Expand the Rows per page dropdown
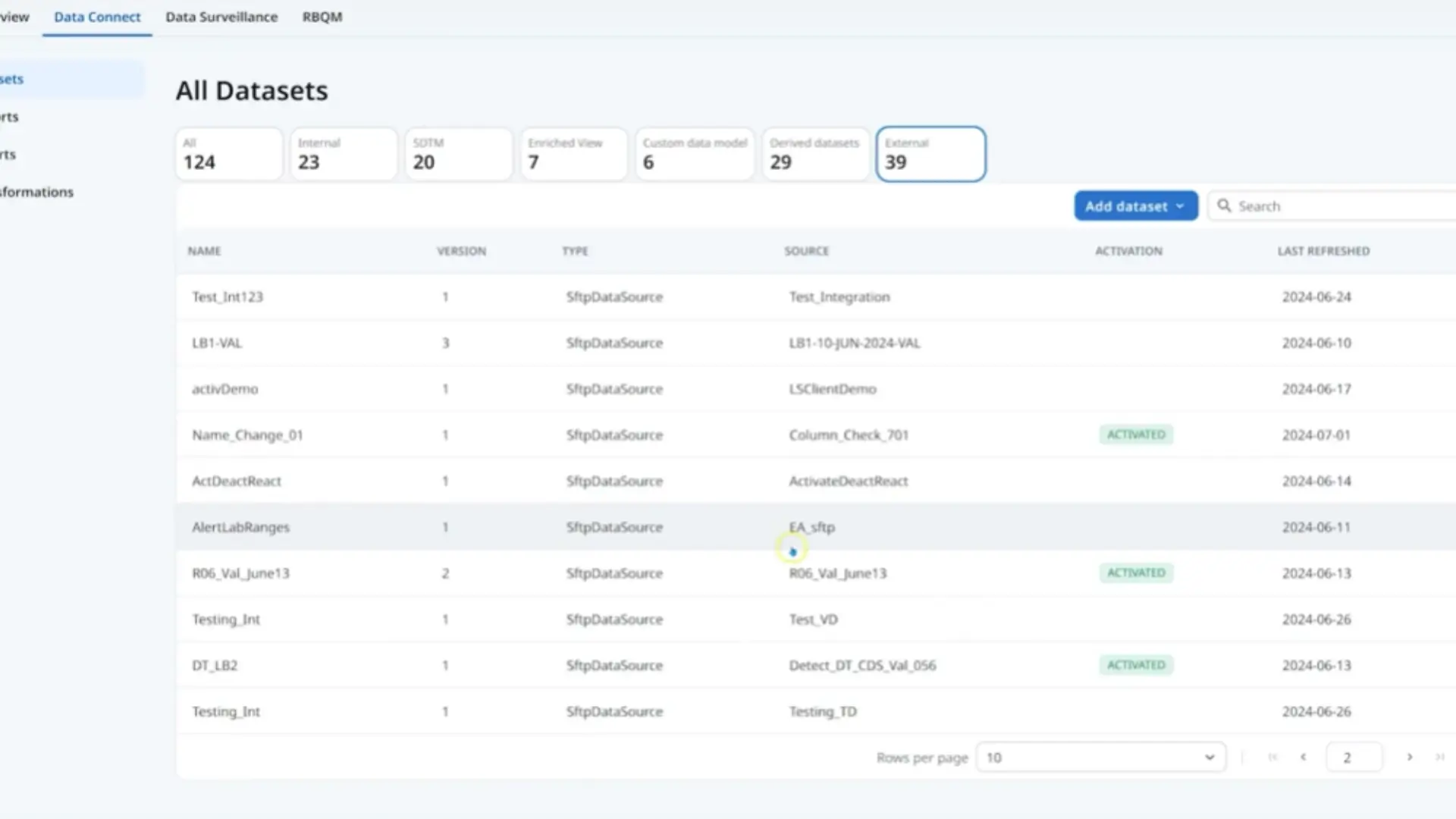Image resolution: width=1456 pixels, height=819 pixels. (x=1100, y=757)
